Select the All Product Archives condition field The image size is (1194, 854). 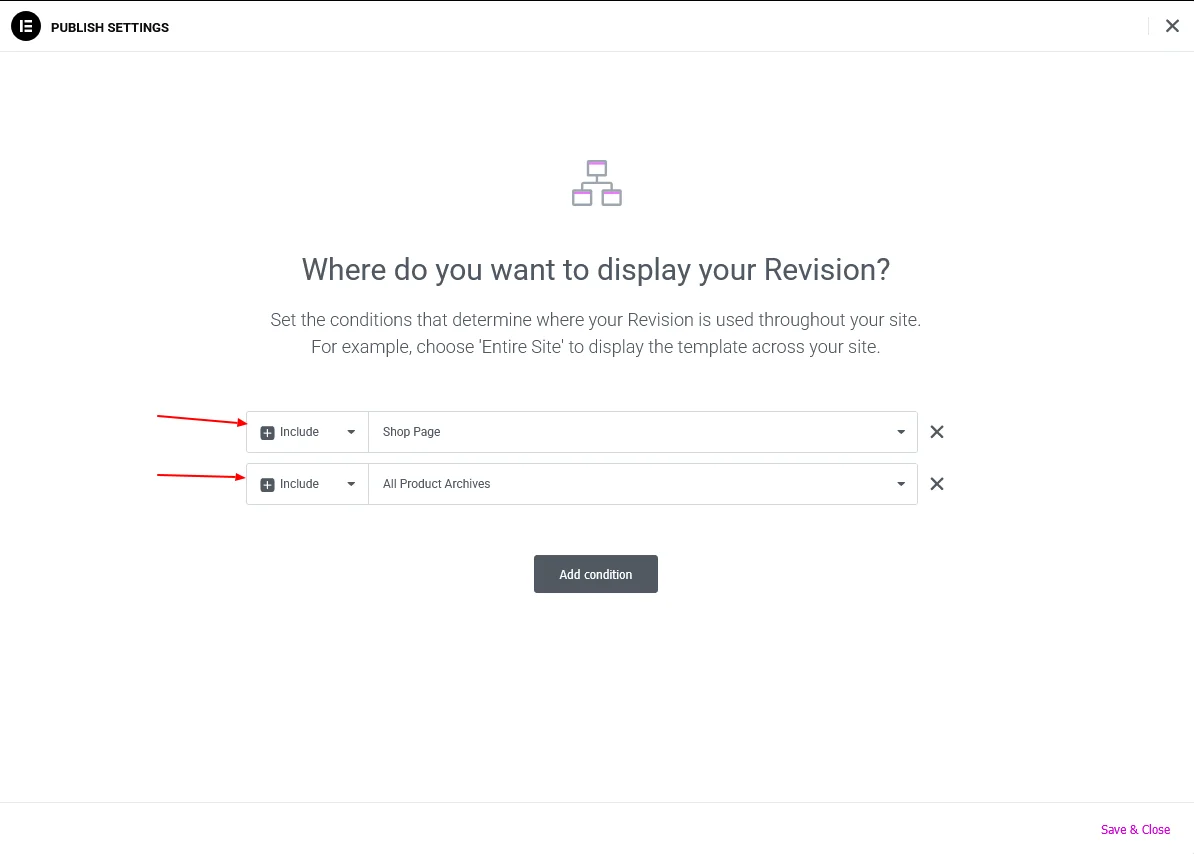pos(630,484)
